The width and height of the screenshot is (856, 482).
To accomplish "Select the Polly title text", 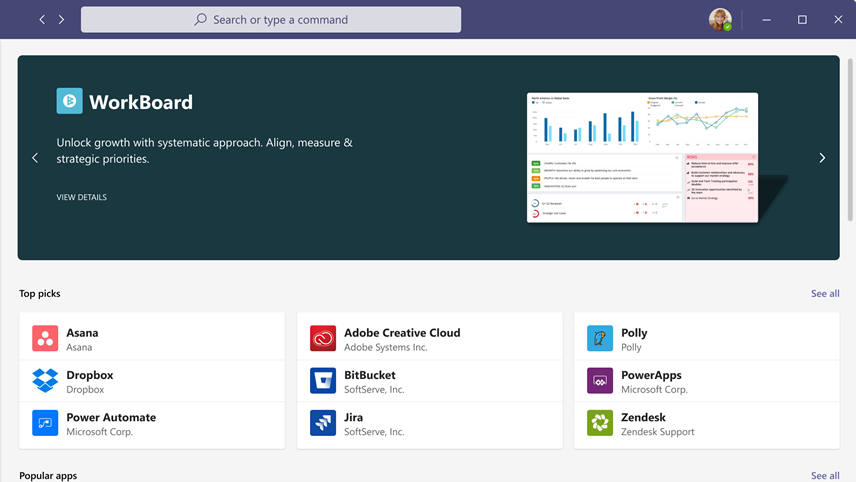I will (x=634, y=332).
